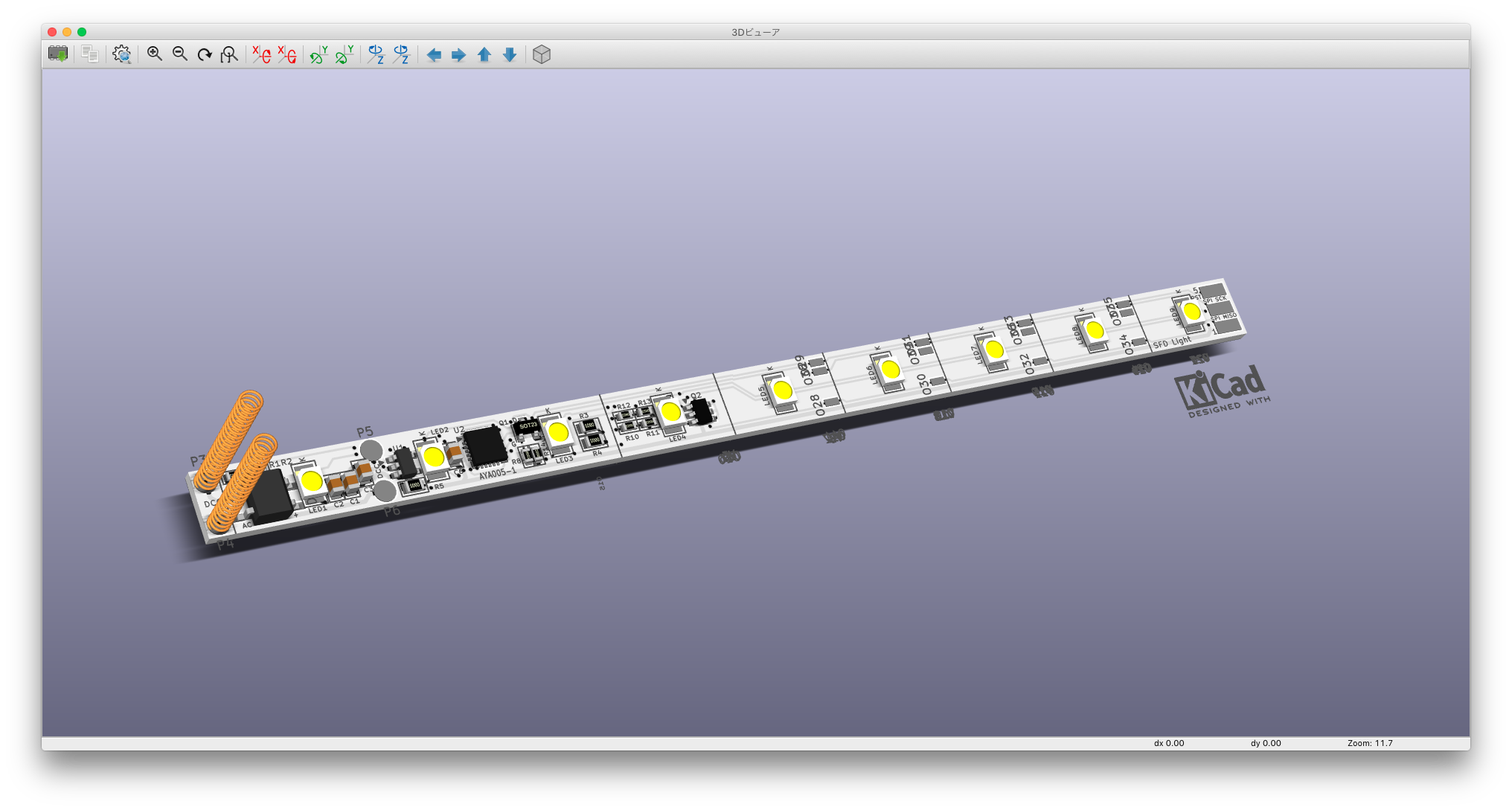Screen dimensions: 1512x810
Task: Toggle orthographic projection cube icon
Action: (542, 54)
